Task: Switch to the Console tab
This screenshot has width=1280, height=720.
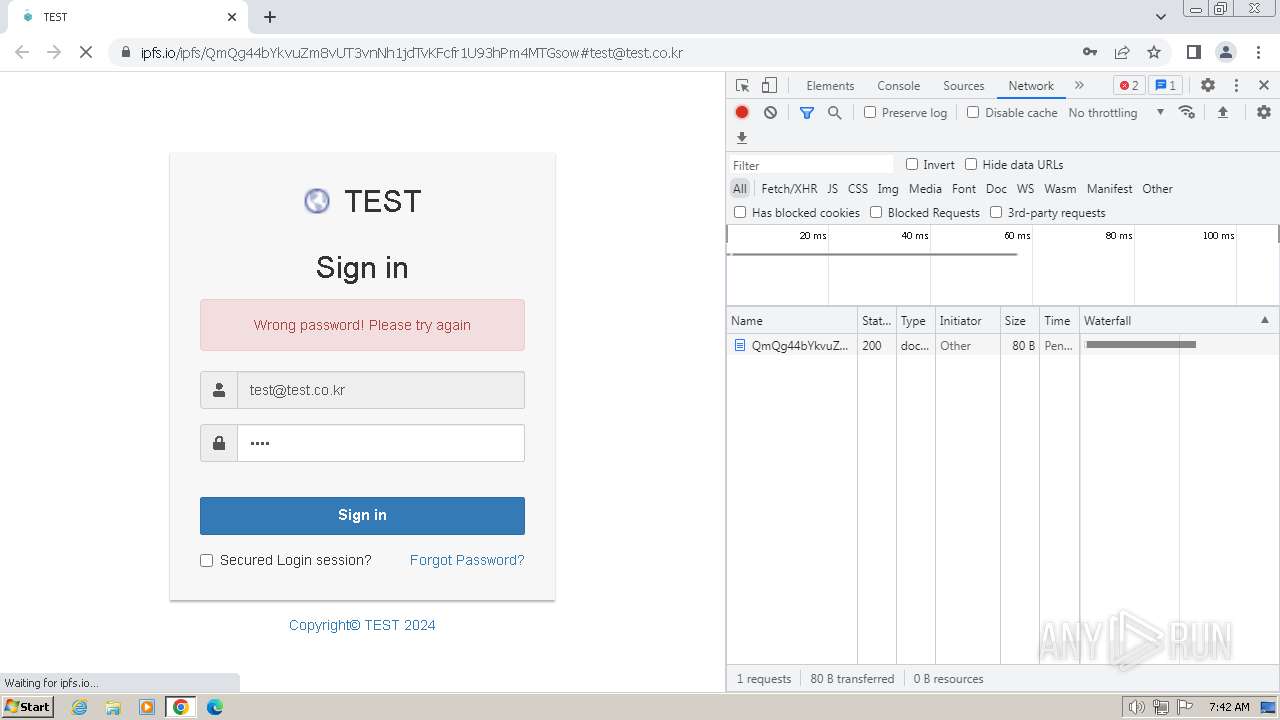Action: point(898,86)
